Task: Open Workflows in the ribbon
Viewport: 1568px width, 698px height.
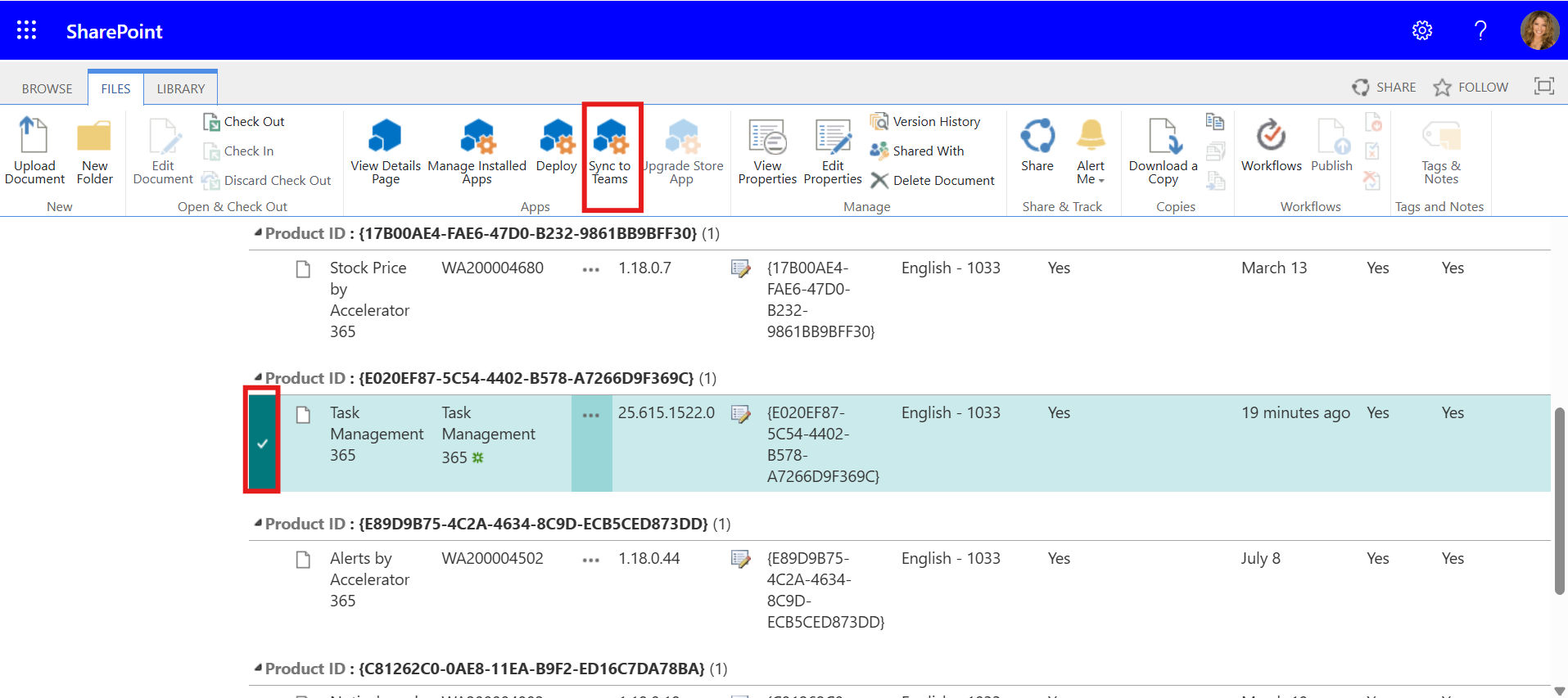Action: coord(1271,146)
